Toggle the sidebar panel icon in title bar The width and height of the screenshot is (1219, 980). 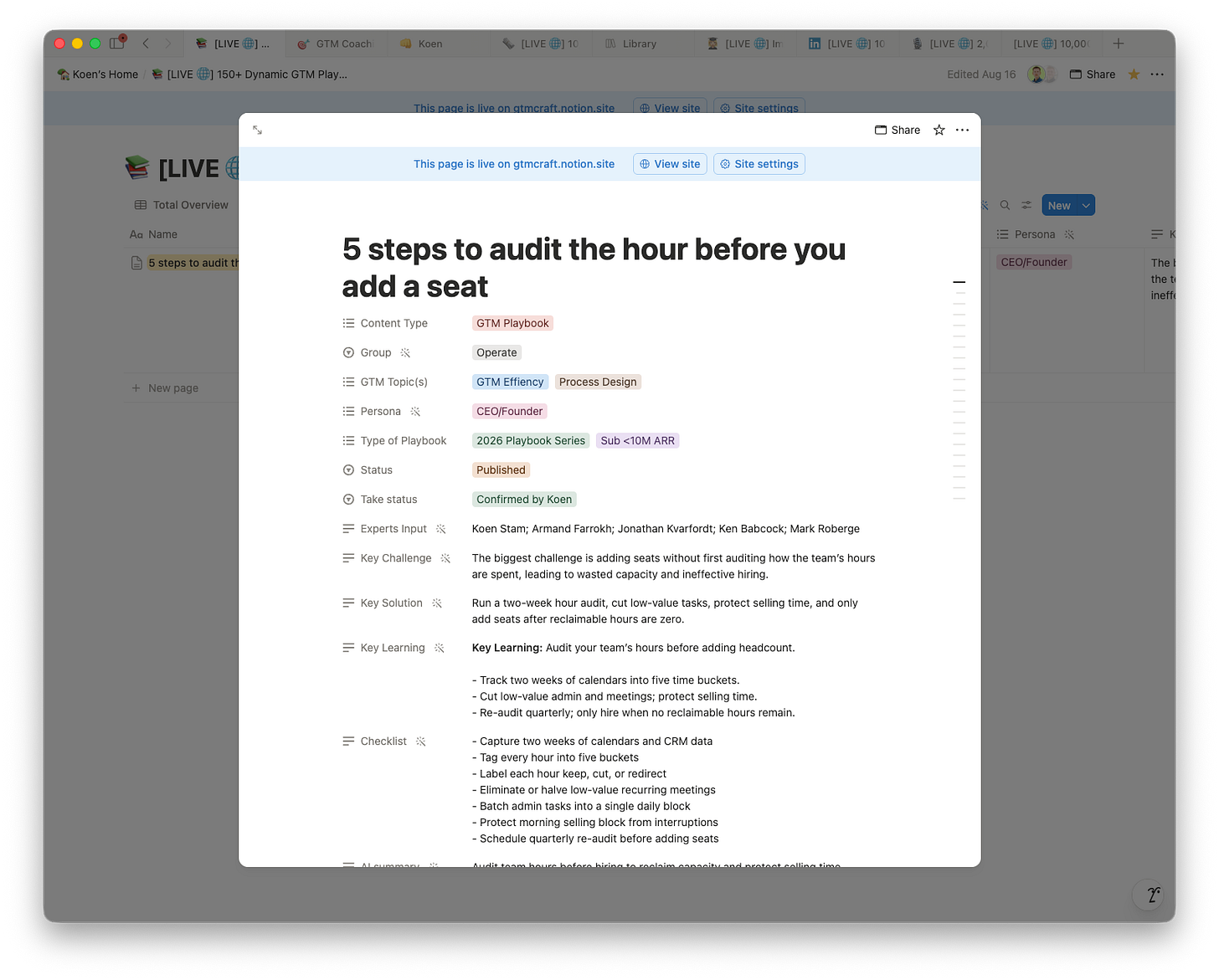117,44
